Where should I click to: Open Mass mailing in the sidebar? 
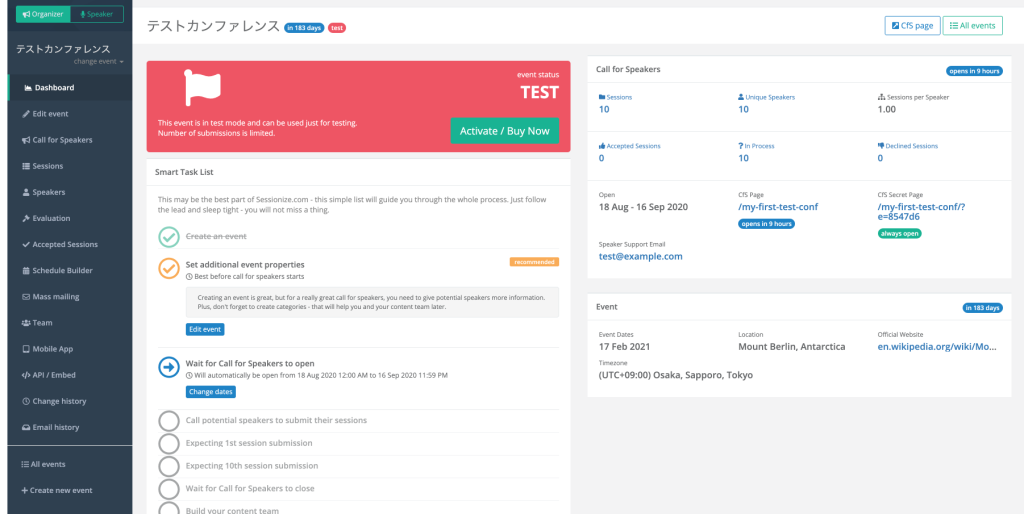pyautogui.click(x=56, y=297)
